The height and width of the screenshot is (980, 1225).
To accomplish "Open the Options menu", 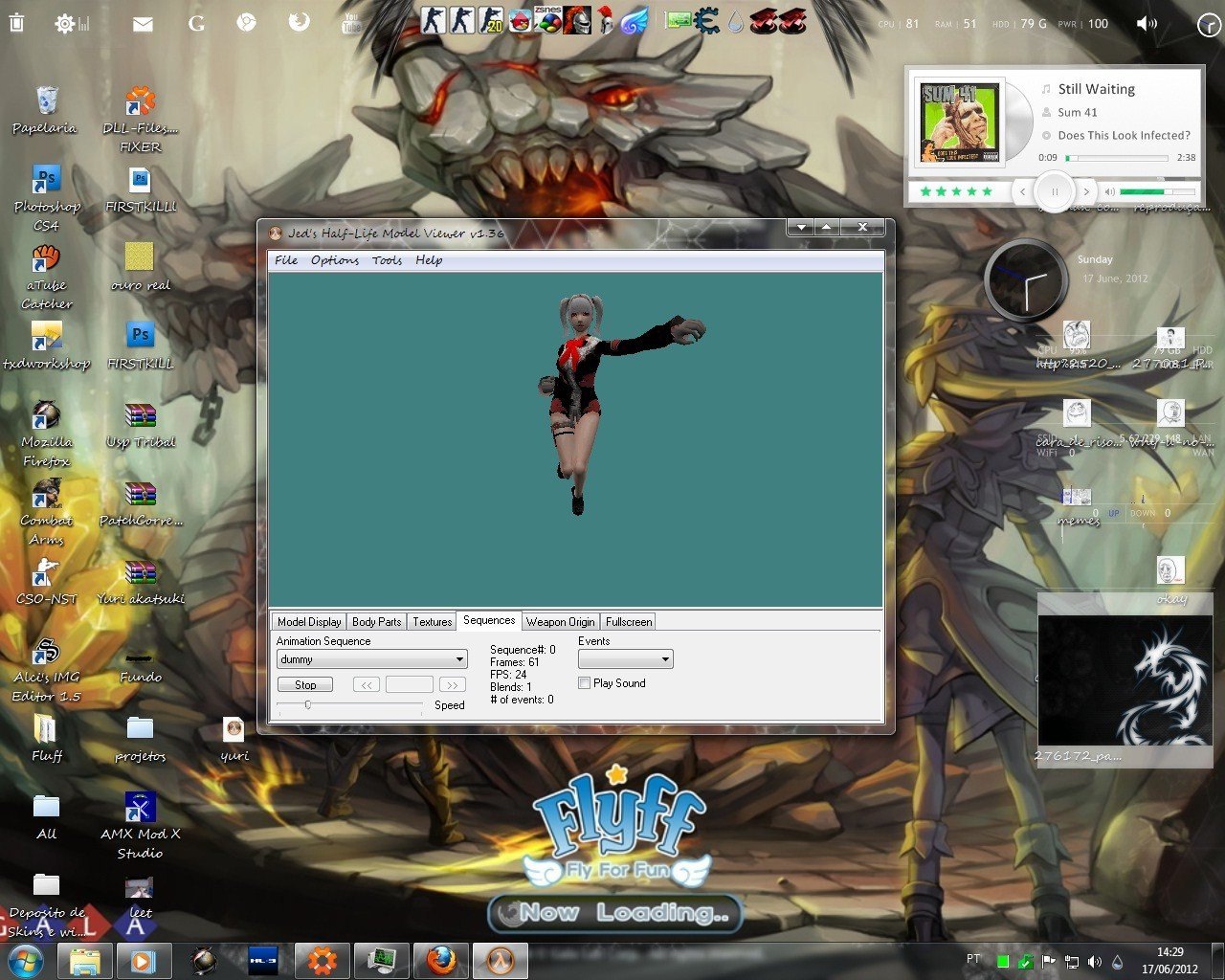I will tap(334, 260).
